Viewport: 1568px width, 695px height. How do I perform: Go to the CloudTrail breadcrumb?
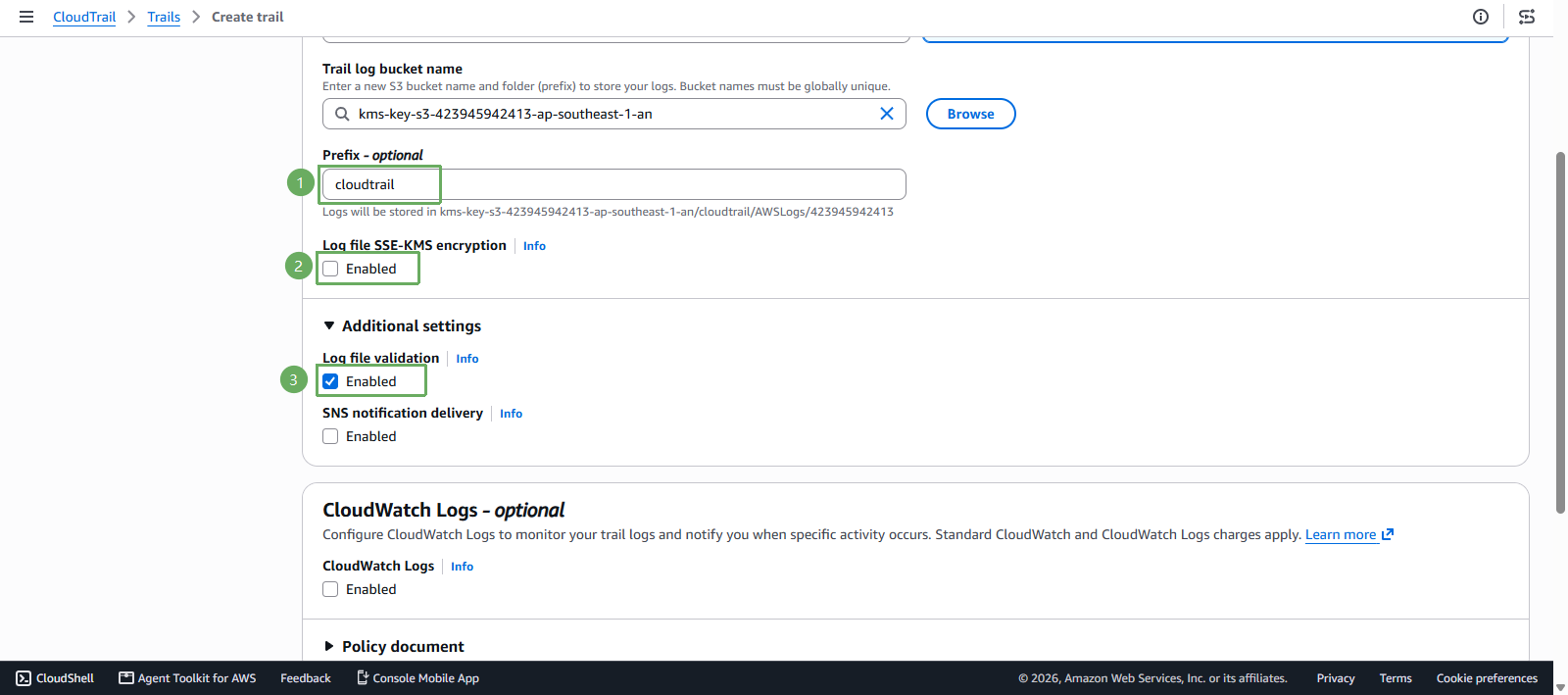click(x=84, y=17)
